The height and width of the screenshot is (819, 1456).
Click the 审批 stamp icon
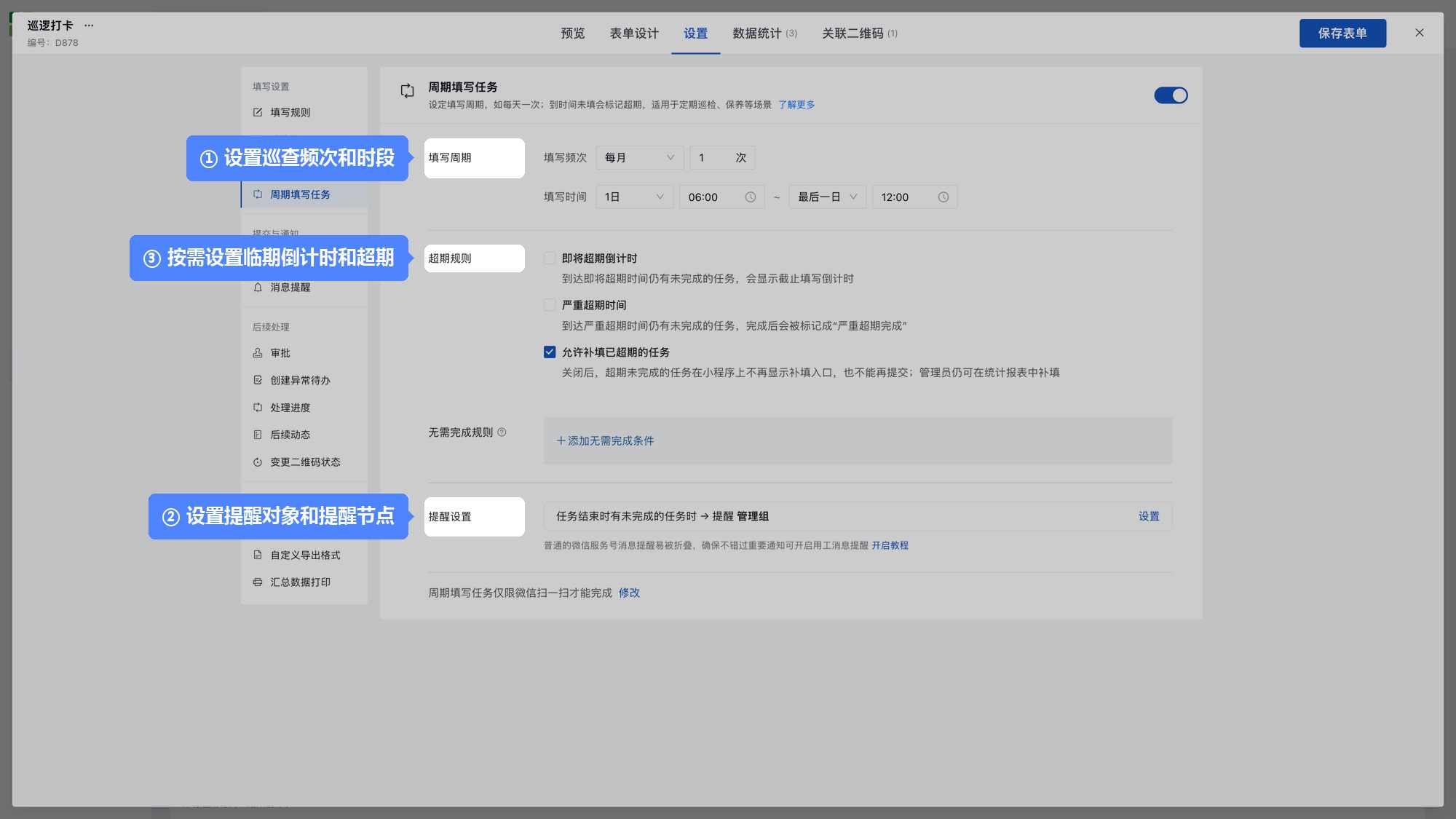click(258, 353)
